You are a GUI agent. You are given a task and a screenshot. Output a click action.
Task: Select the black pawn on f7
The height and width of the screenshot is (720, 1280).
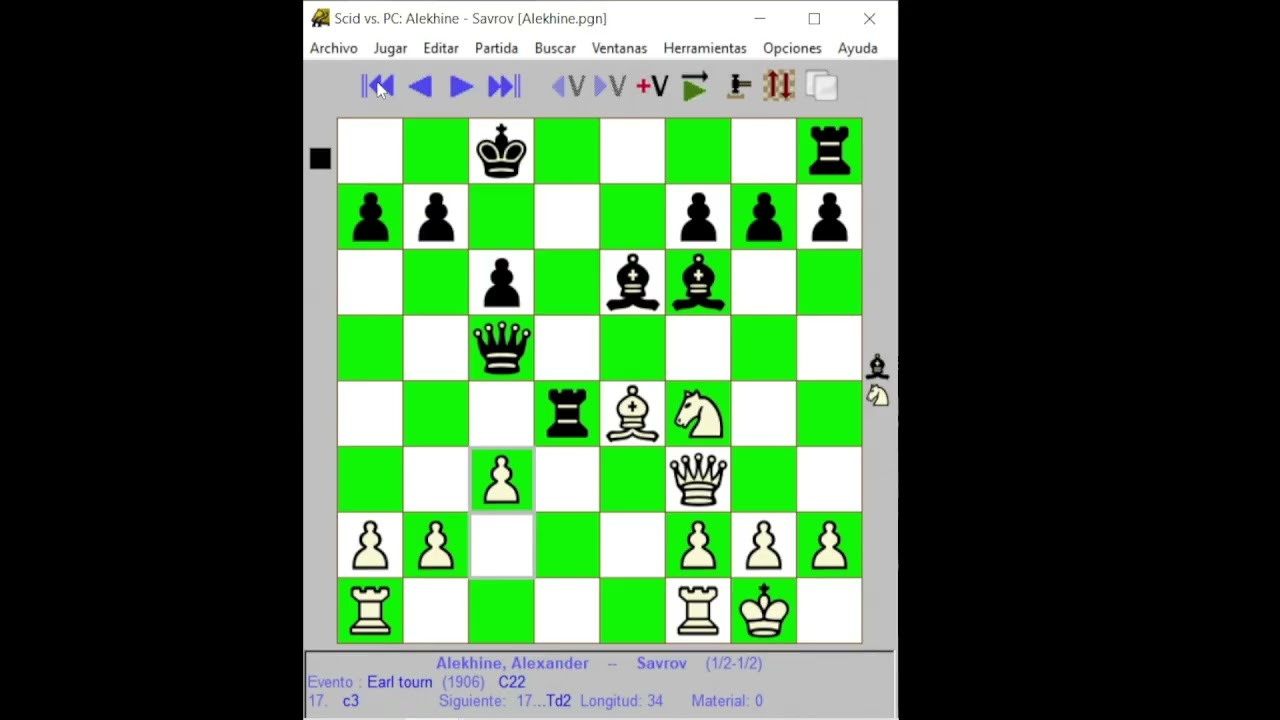pyautogui.click(x=698, y=217)
